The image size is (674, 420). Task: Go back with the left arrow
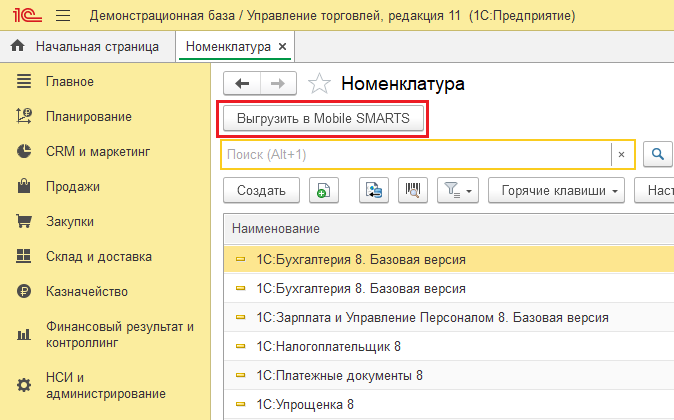[242, 83]
